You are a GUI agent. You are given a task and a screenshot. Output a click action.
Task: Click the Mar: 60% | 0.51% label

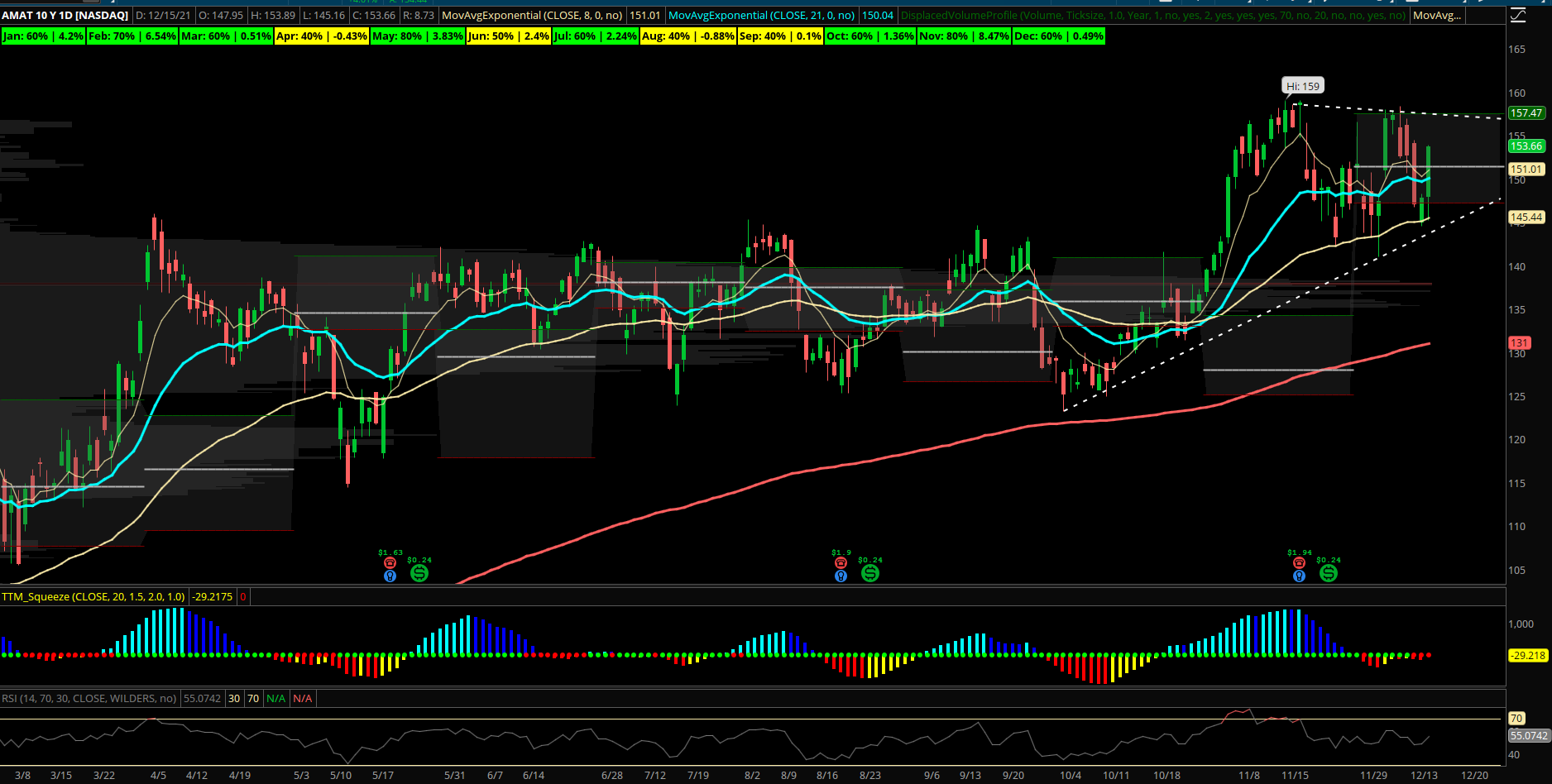point(226,36)
